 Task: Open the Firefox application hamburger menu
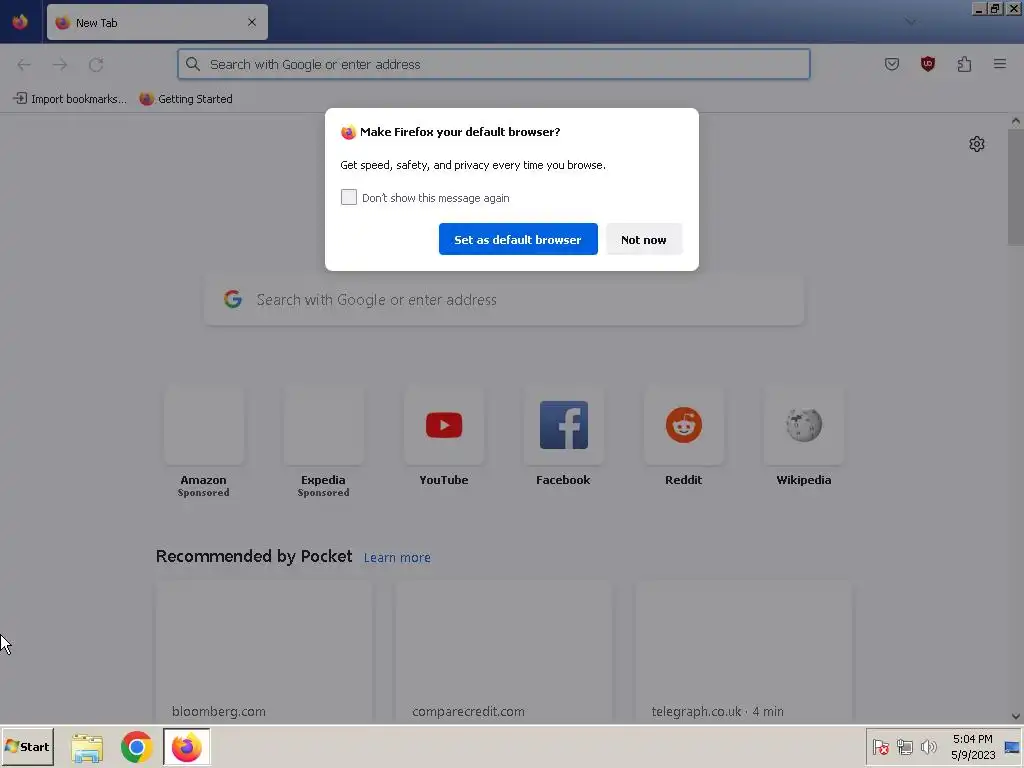tap(1000, 64)
